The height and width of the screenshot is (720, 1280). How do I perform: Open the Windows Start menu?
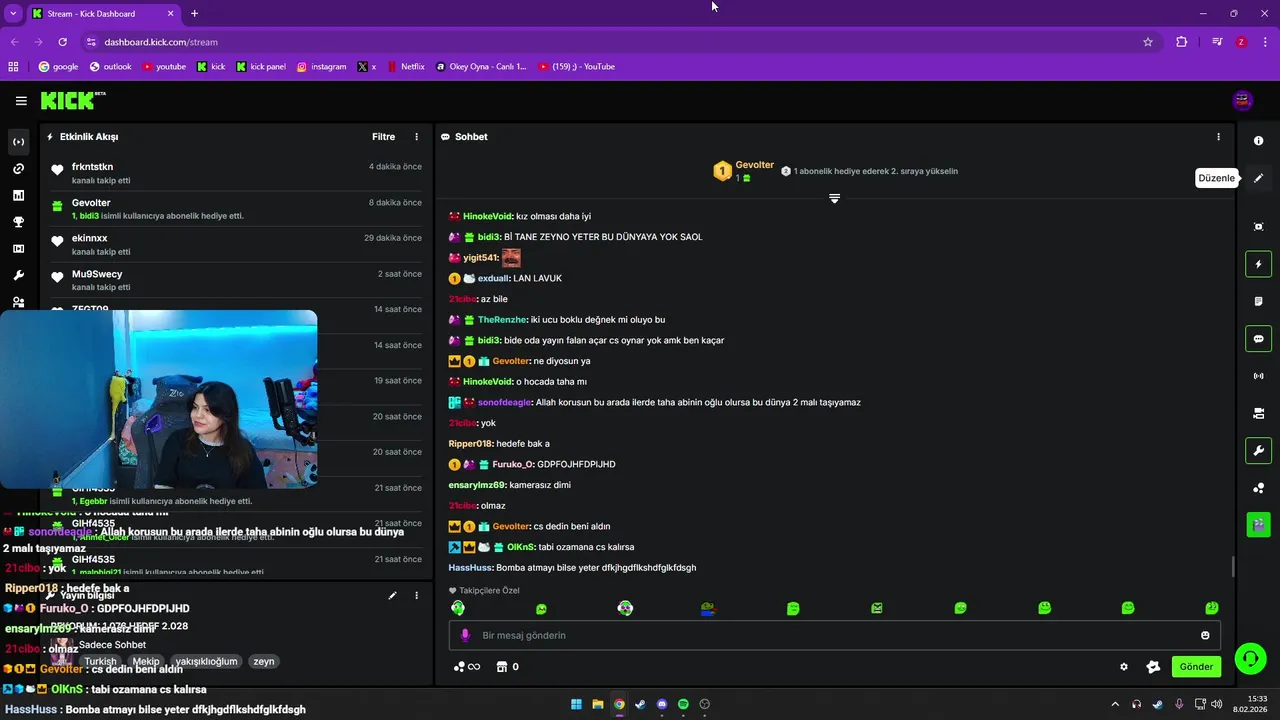576,704
